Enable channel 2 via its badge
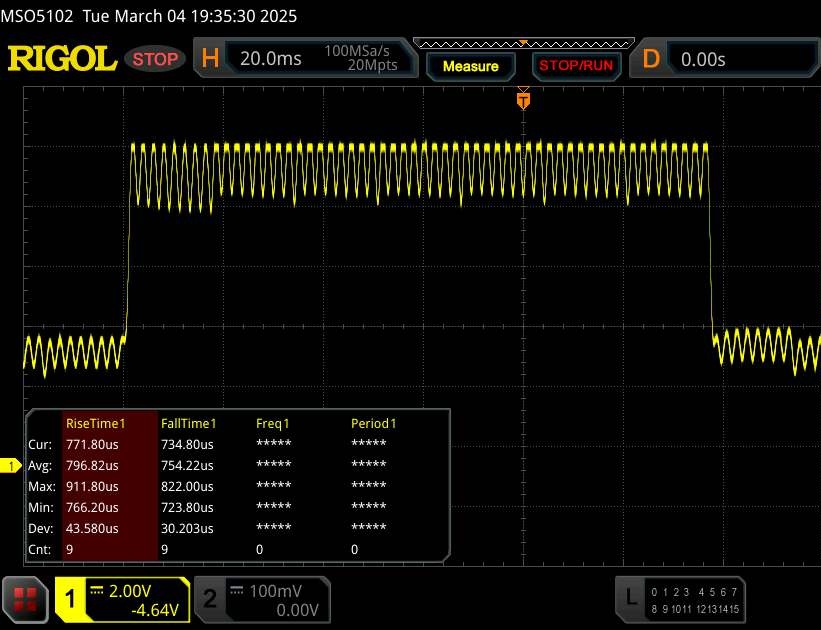Viewport: 821px width, 630px height. (x=210, y=599)
